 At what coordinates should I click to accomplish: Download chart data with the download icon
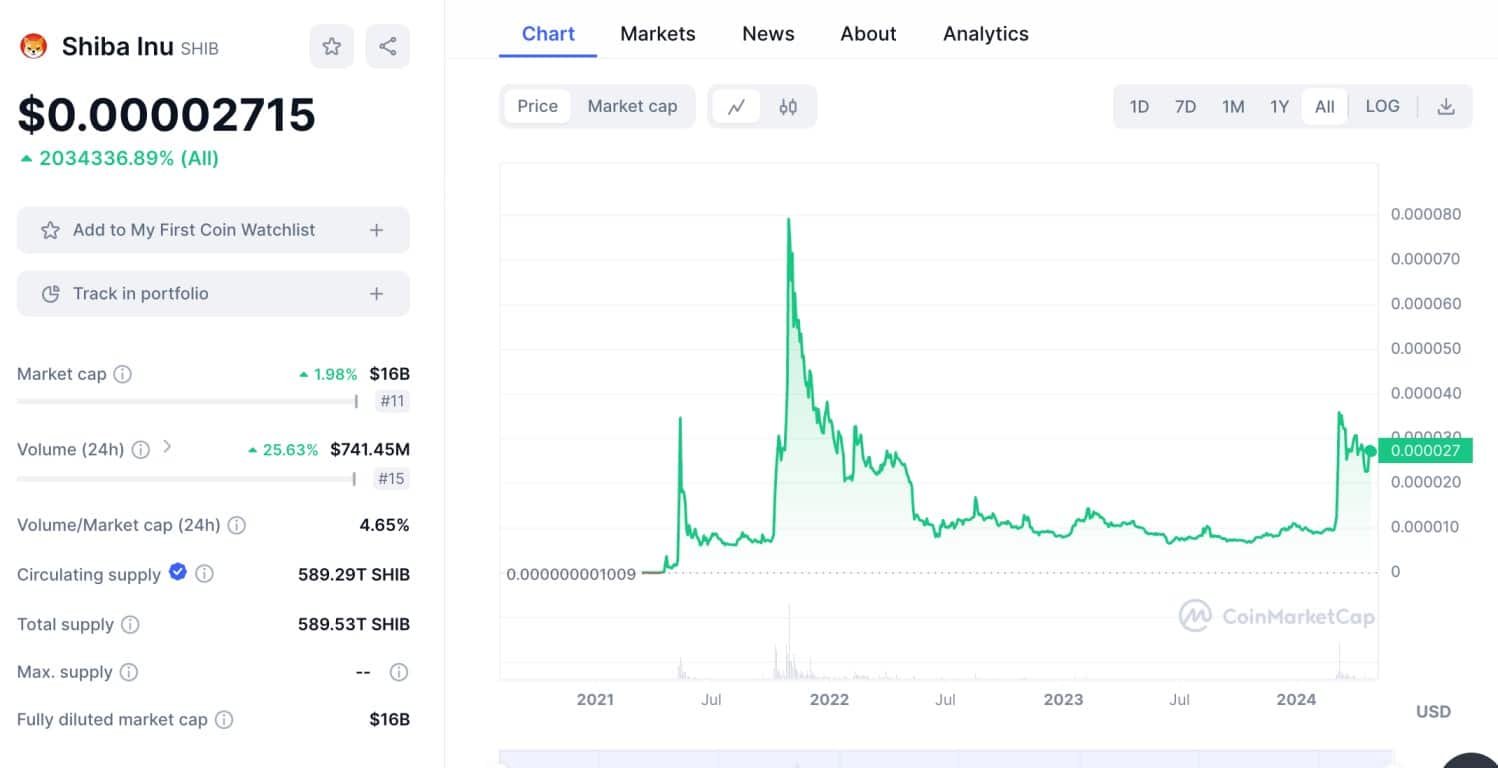pos(1446,106)
